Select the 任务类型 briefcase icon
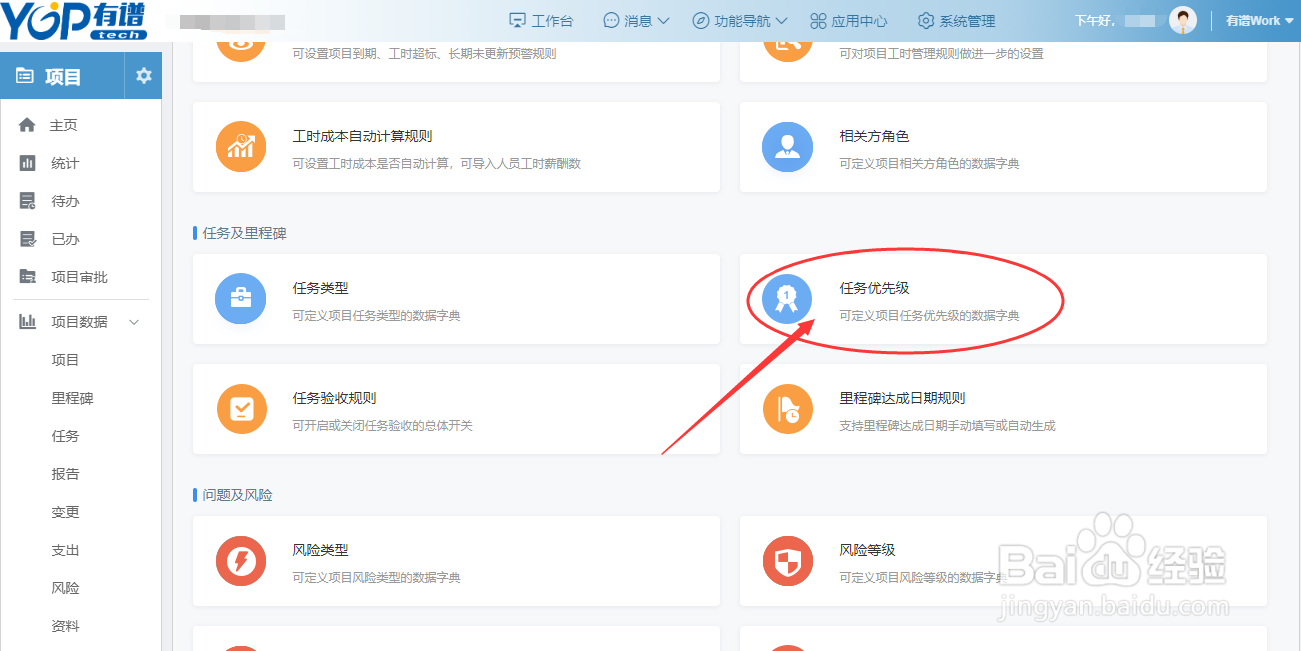 [x=241, y=299]
